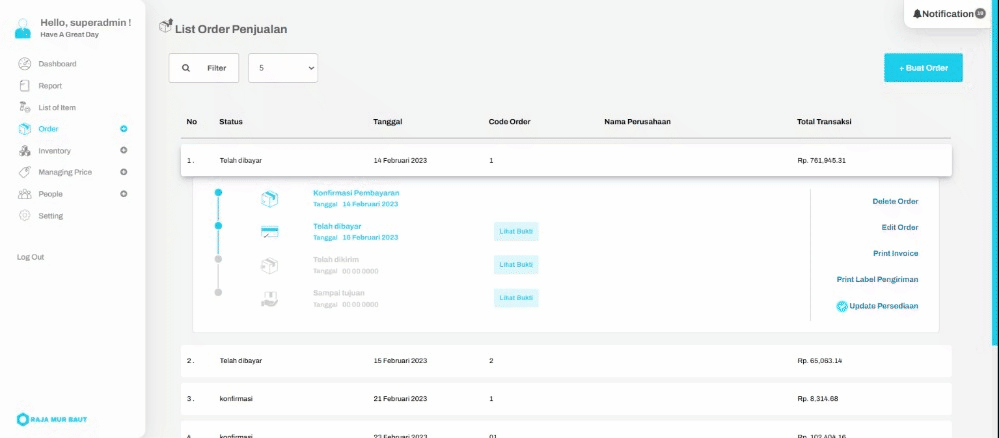
Task: Click Print Label Pengiriman link
Action: pyautogui.click(x=877, y=279)
